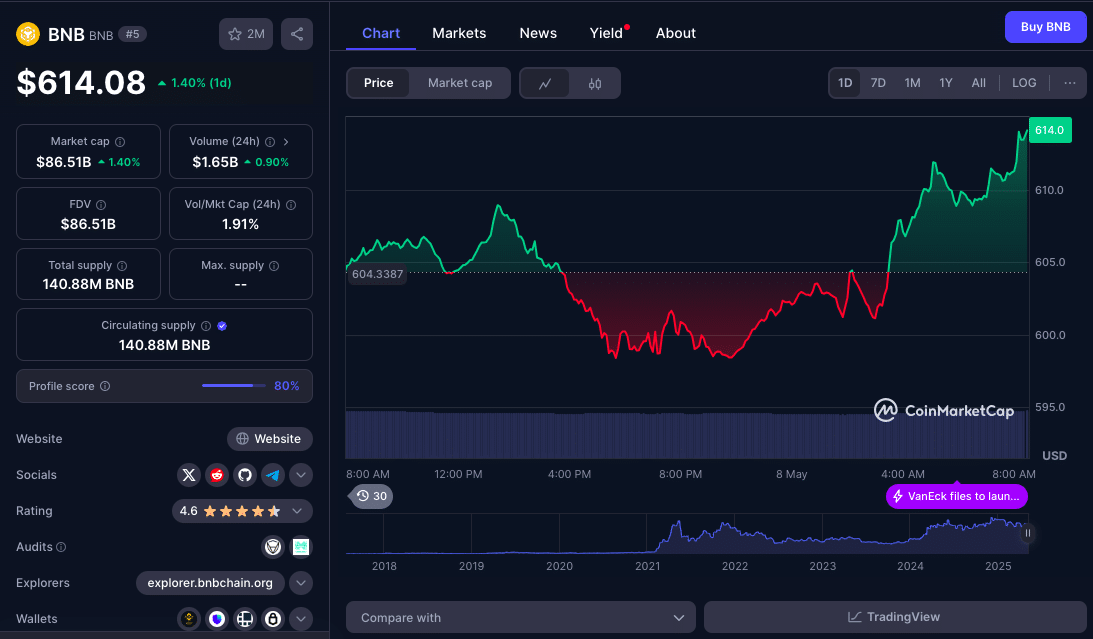Open the Chart tab
The width and height of the screenshot is (1093, 639).
click(x=381, y=33)
